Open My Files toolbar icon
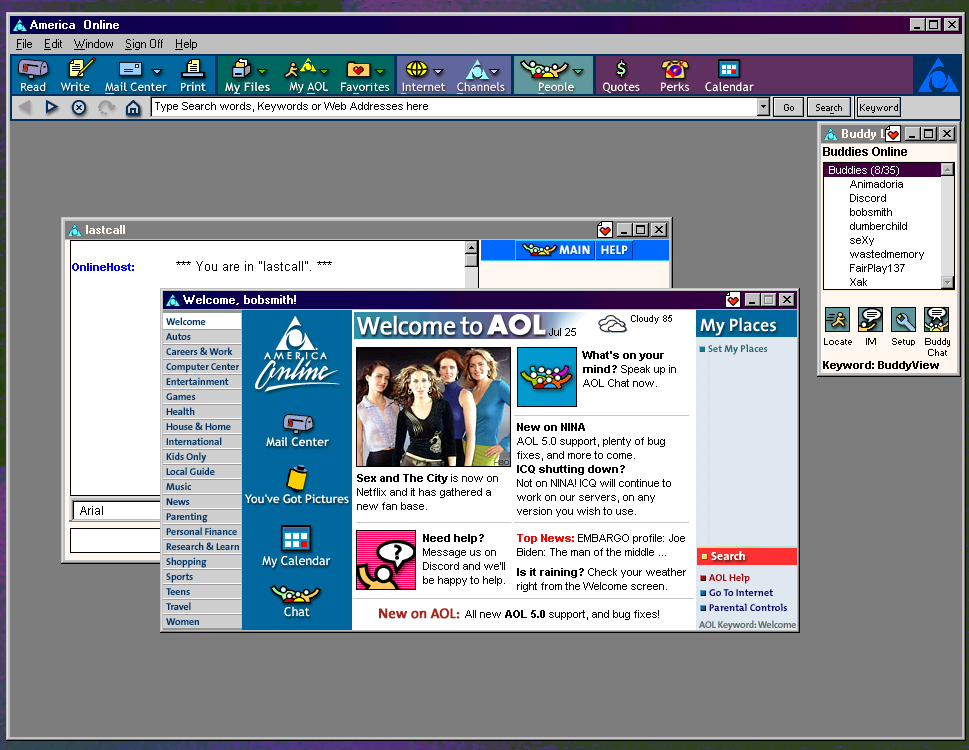The width and height of the screenshot is (969, 750). [242, 75]
